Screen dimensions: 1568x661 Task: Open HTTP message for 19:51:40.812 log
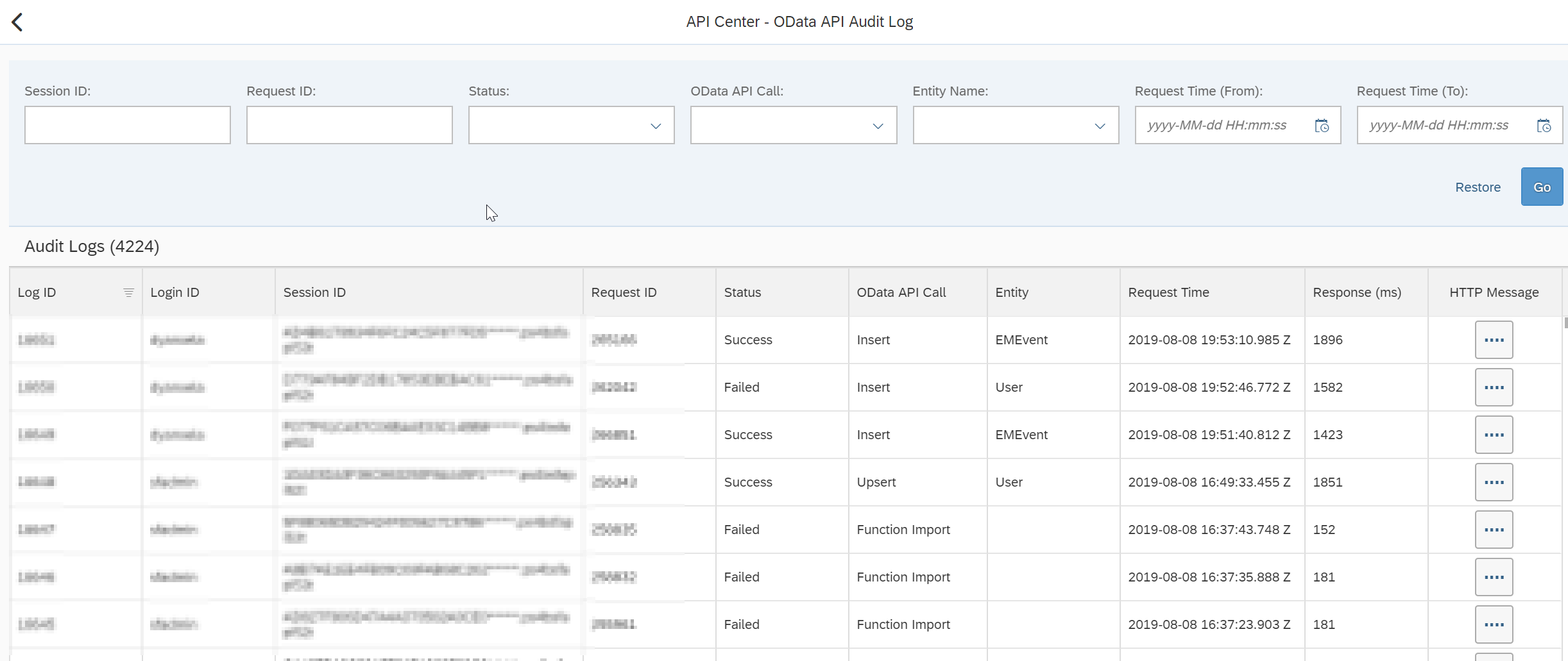click(x=1494, y=435)
